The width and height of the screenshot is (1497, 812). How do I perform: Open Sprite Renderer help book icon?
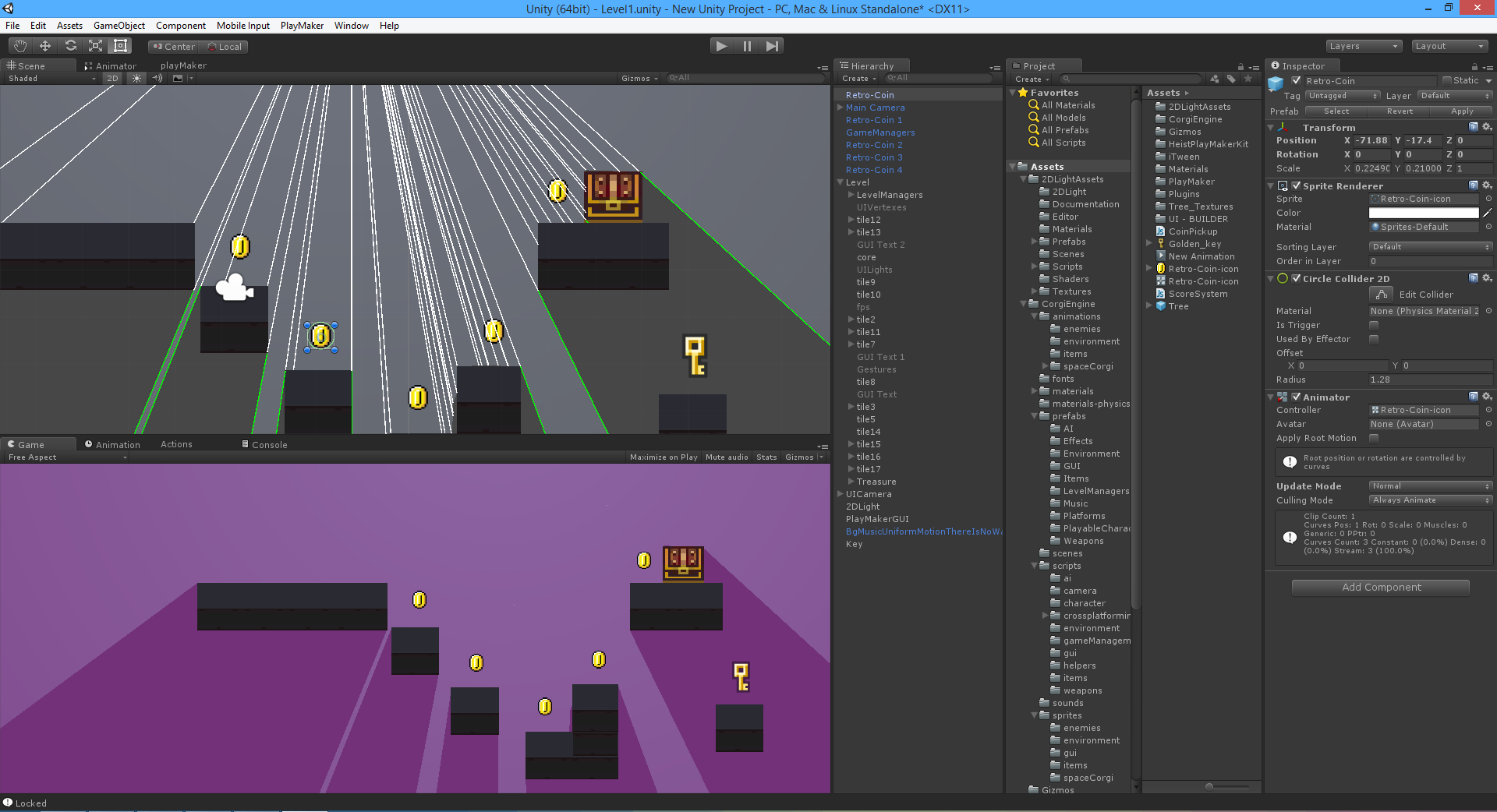[x=1474, y=185]
